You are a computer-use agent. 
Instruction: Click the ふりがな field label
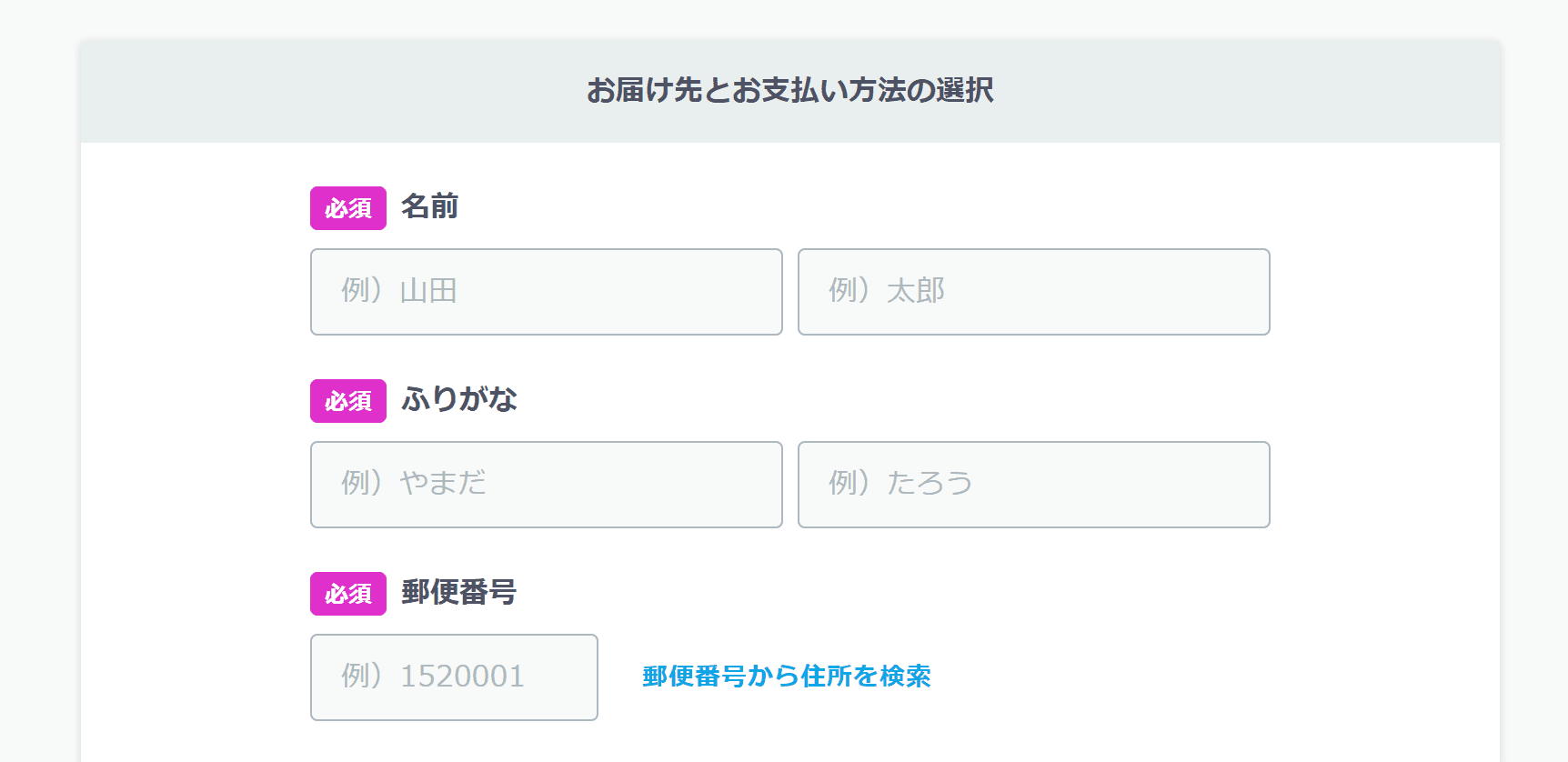point(458,400)
